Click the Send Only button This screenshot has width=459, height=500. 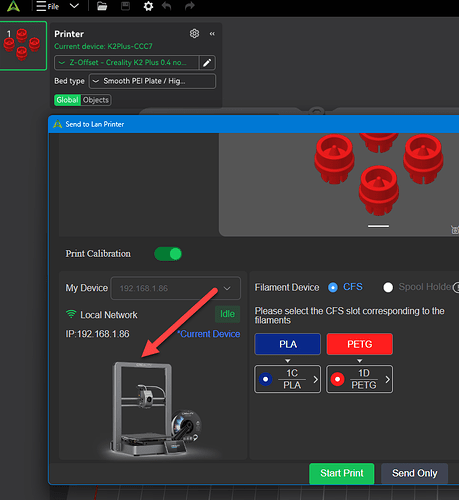pos(414,473)
